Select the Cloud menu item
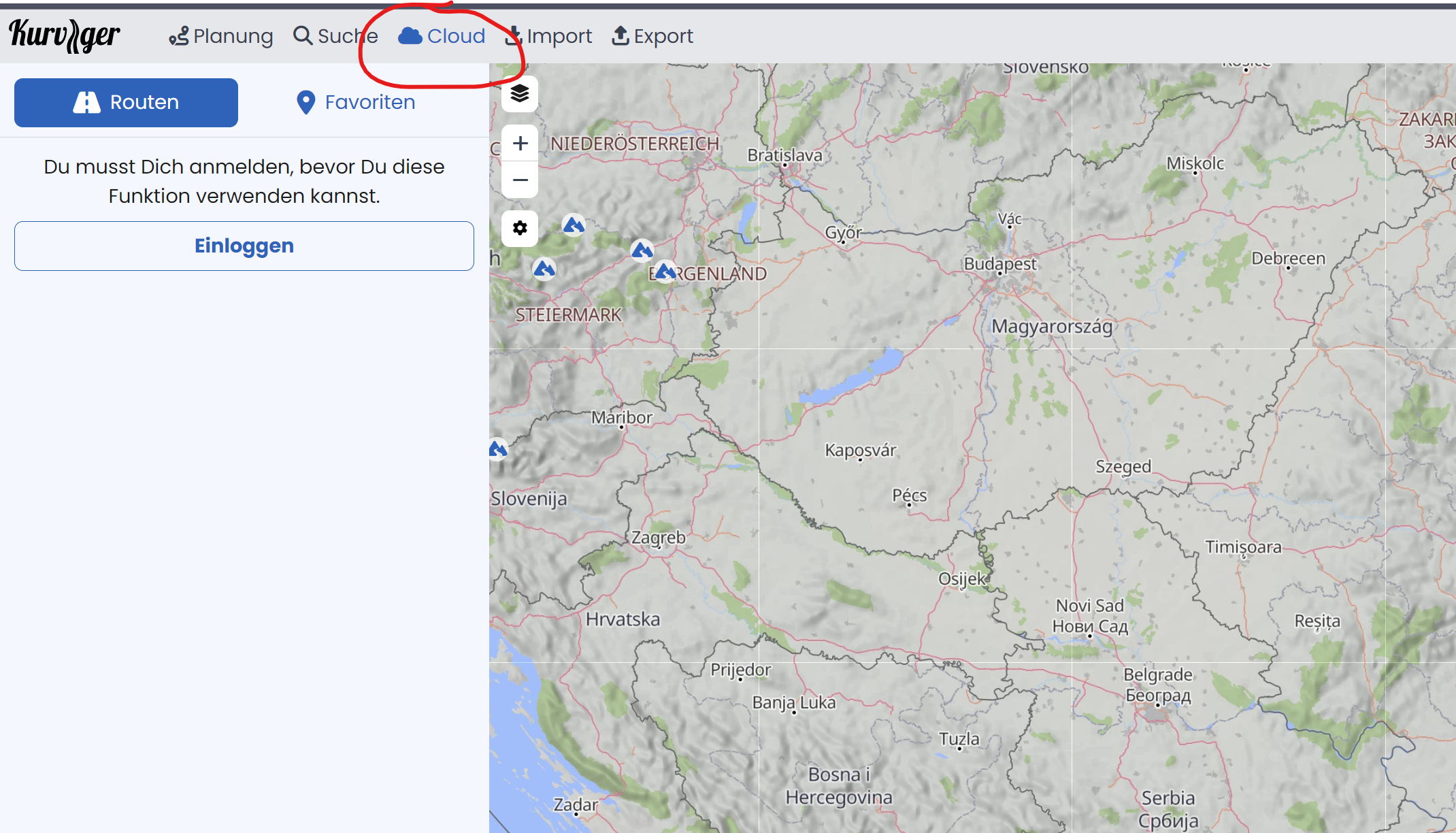Viewport: 1456px width, 833px height. coord(442,36)
